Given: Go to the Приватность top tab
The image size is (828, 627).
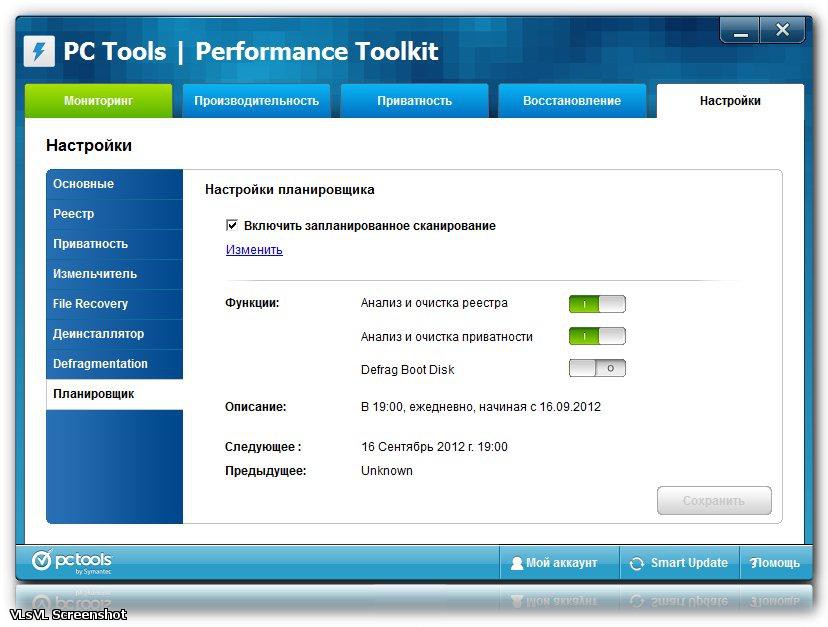Looking at the screenshot, I should click(414, 101).
